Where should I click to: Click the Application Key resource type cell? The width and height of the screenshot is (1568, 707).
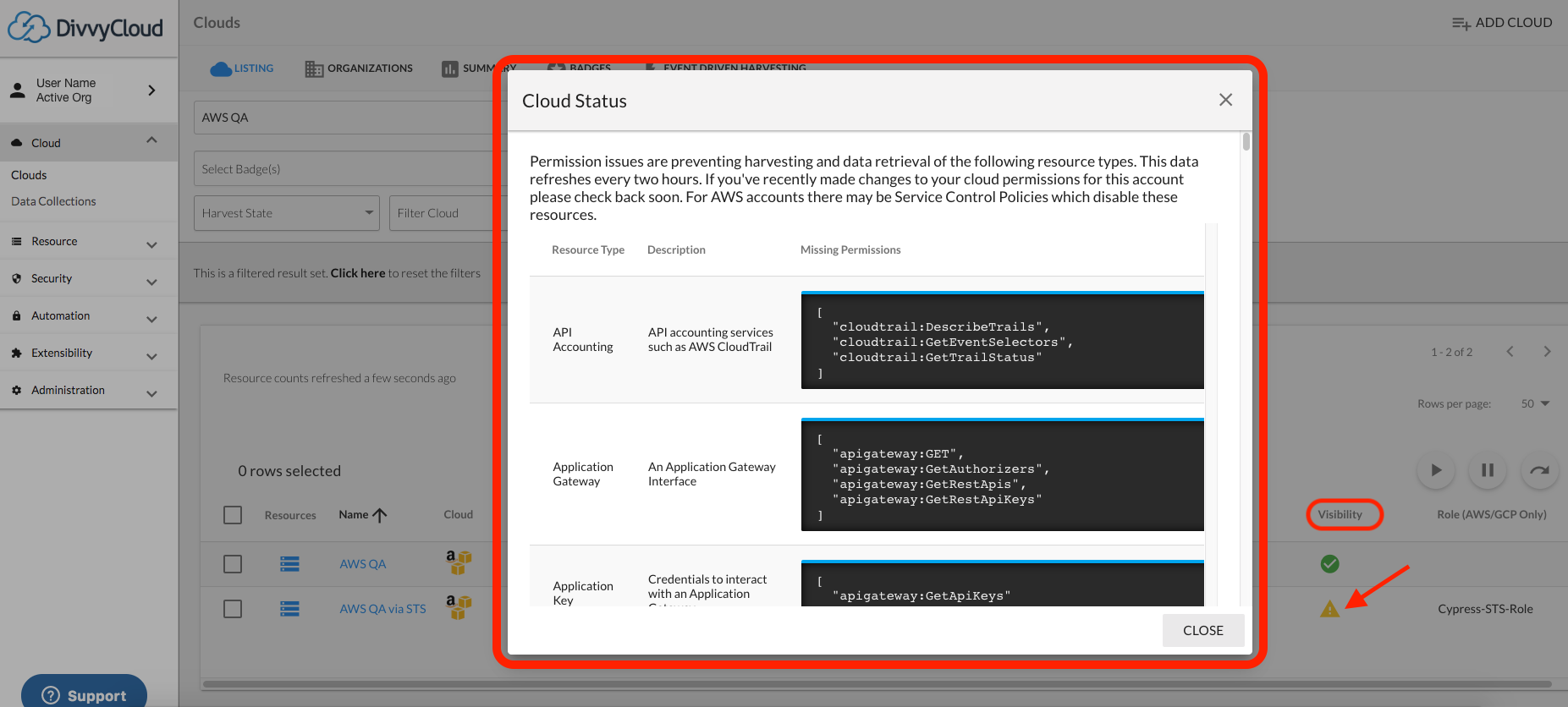583,593
